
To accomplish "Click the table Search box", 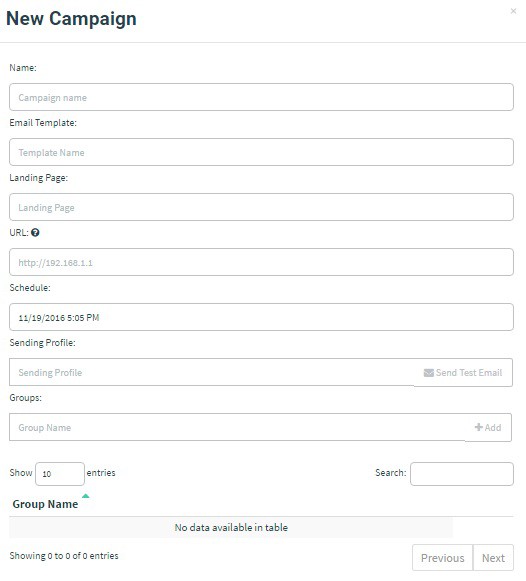I will [462, 474].
